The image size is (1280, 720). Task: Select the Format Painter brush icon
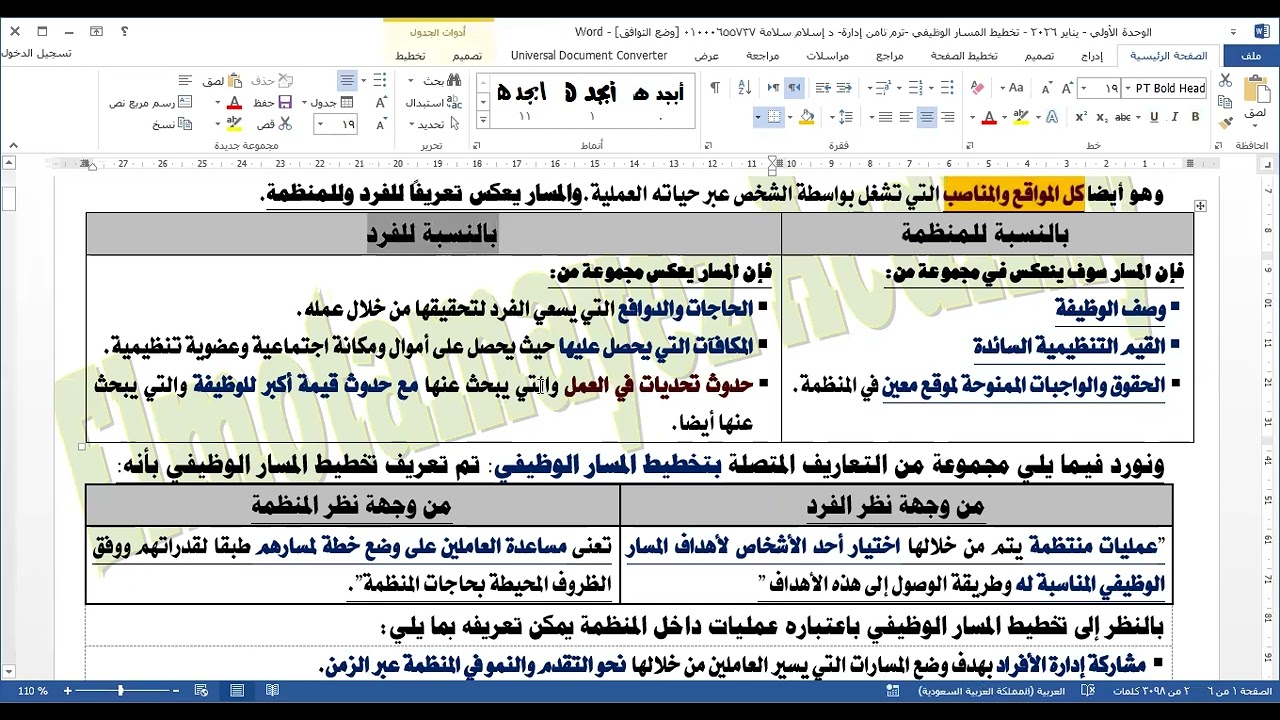pos(1225,123)
